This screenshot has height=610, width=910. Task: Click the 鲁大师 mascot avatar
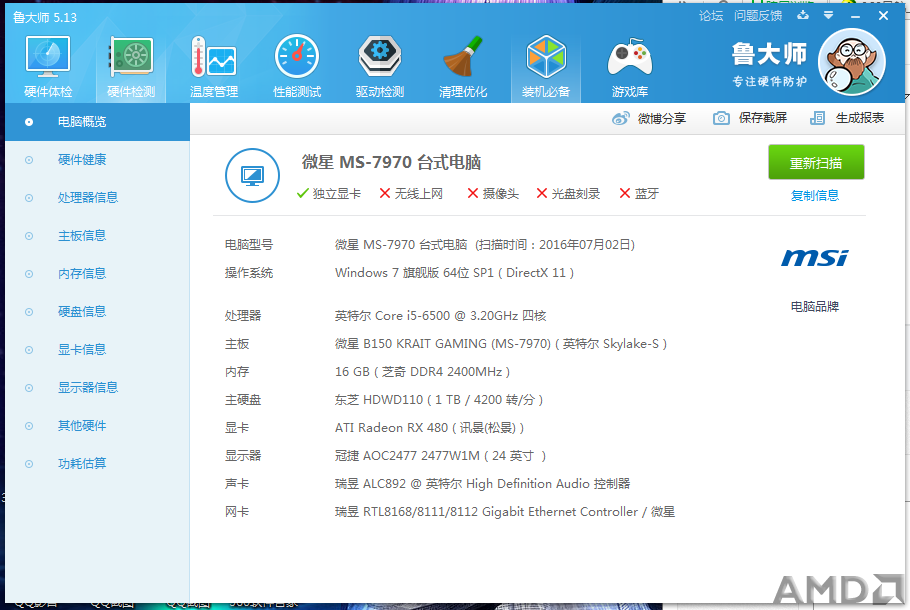(851, 62)
